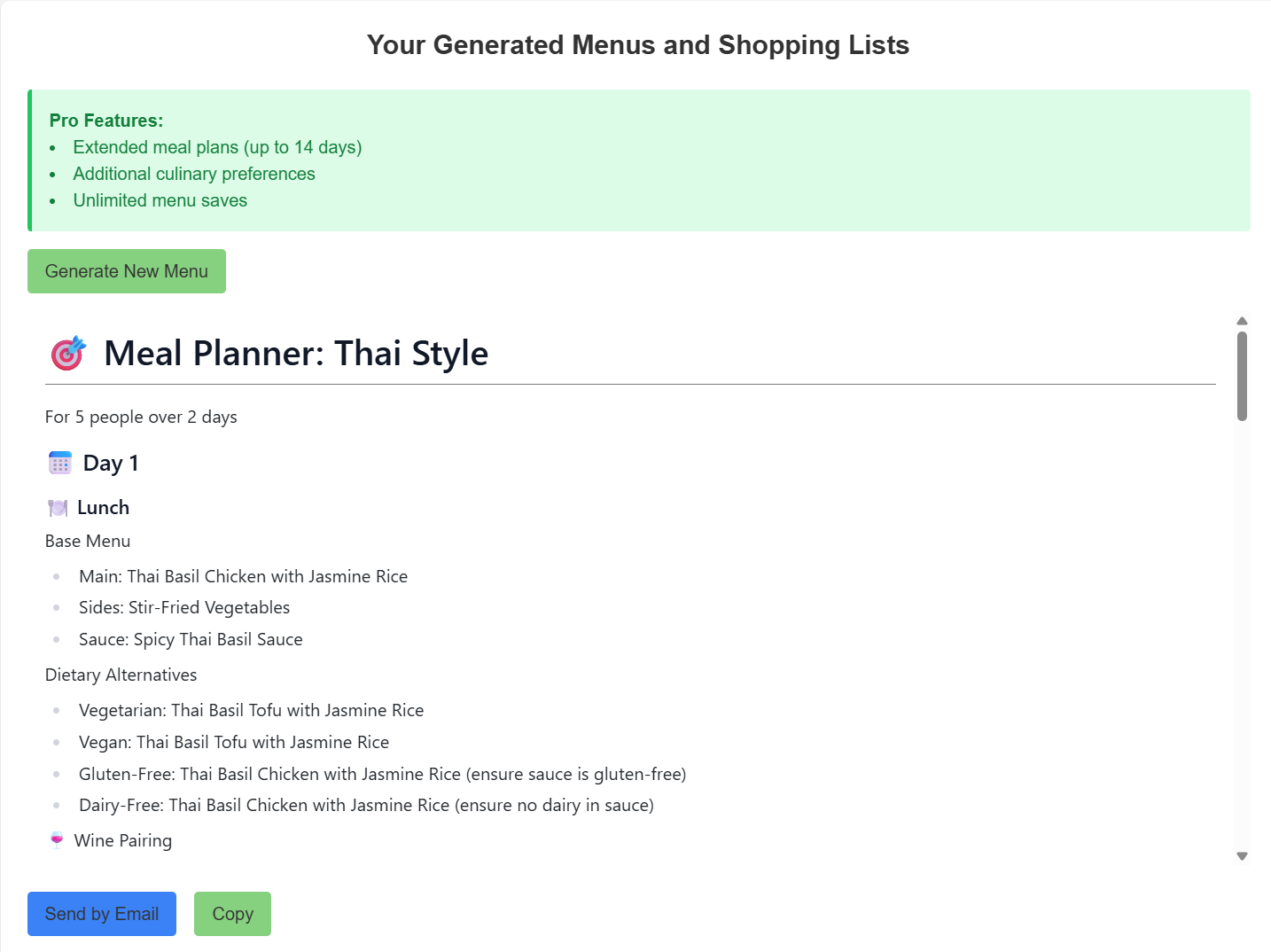Screen dimensions: 1271x952
Task: Click the scrollbar down arrow
Action: coord(1242,856)
